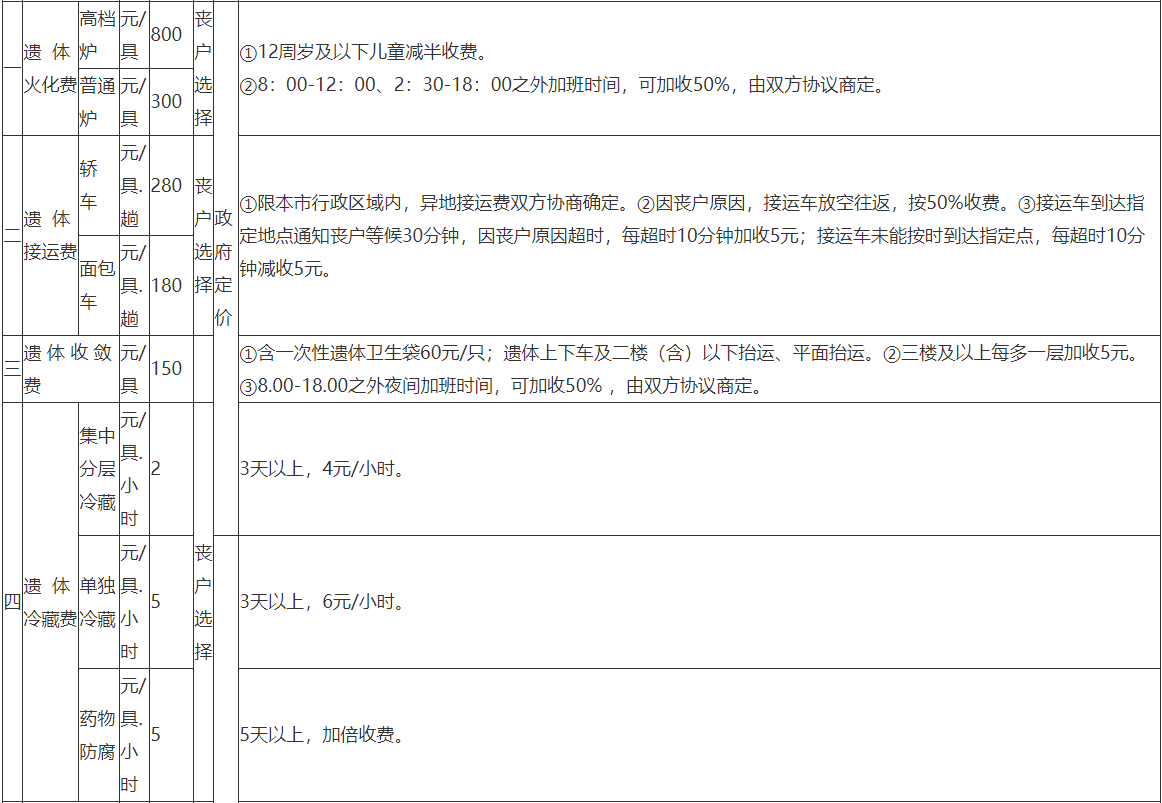Select the 遗体接运费 row header
1162x803 pixels.
pyautogui.click(x=49, y=232)
